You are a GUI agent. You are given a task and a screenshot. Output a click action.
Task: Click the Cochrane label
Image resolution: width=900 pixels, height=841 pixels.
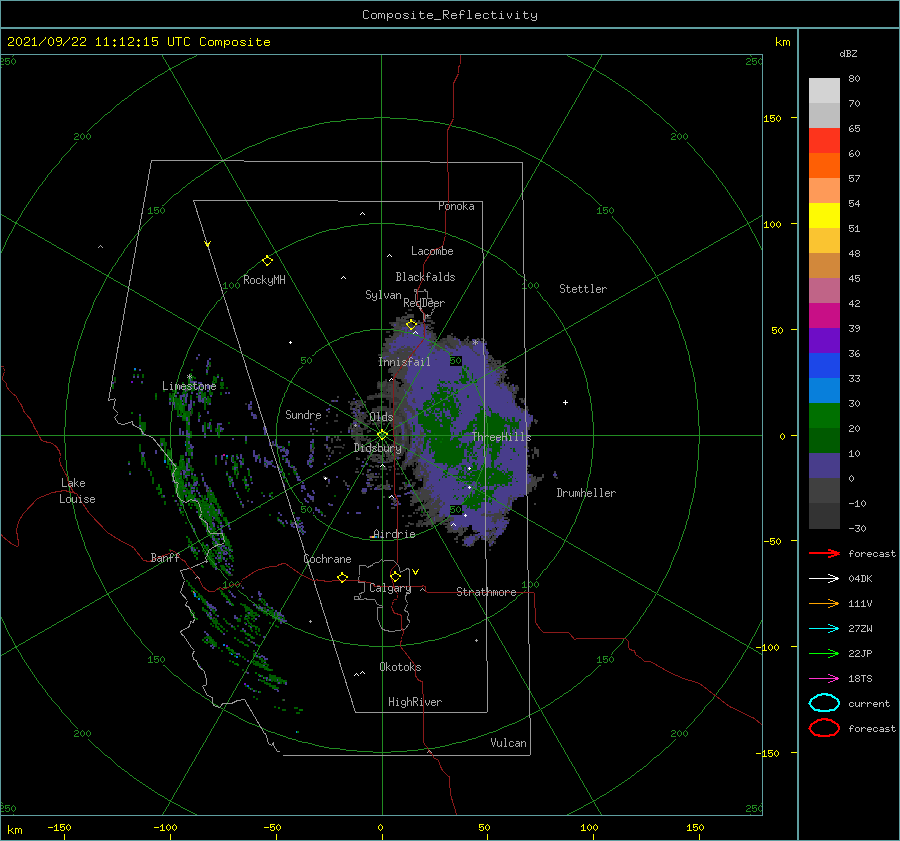click(327, 559)
